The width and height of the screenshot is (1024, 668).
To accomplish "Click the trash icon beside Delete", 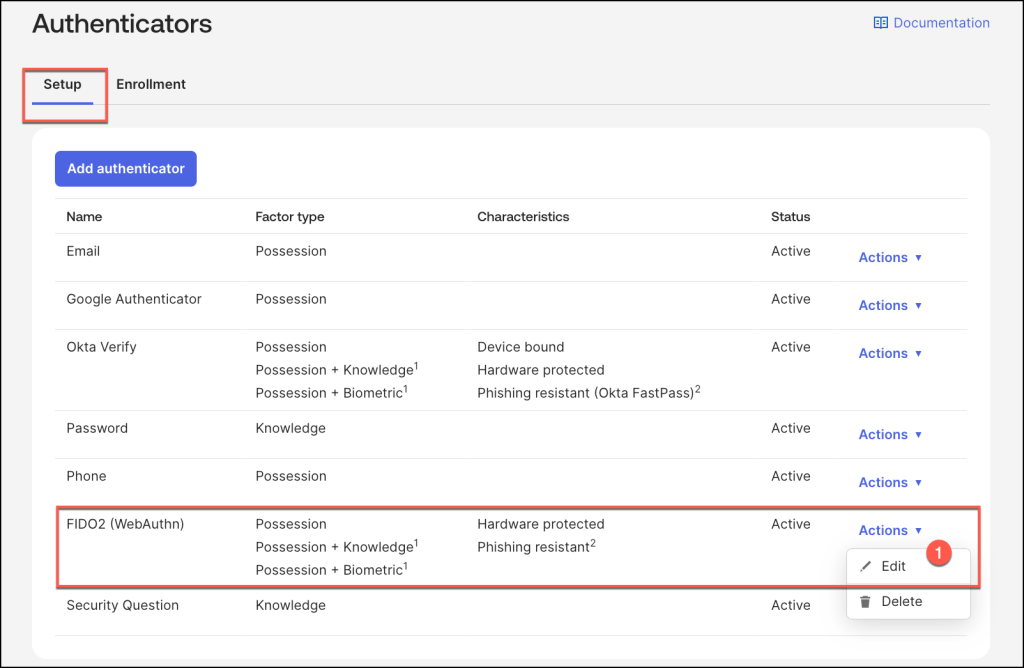I will coord(866,602).
